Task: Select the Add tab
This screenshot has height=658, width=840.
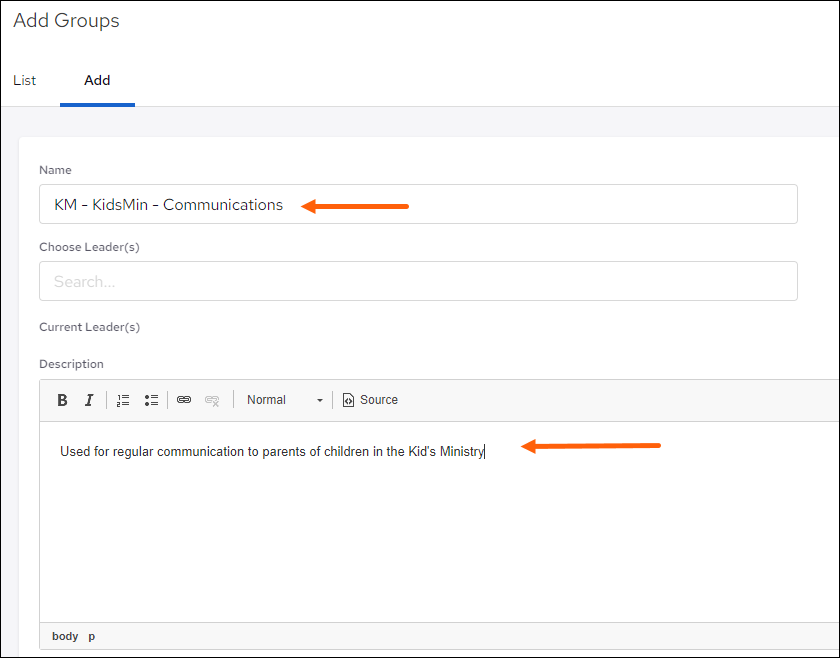Action: tap(97, 80)
